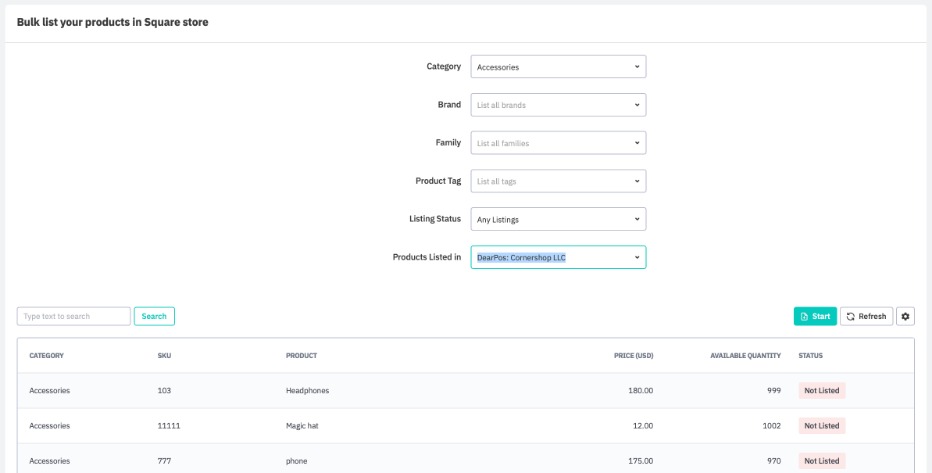Screen dimensions: 932x473
Task: Open the Family dropdown list
Action: pos(558,143)
